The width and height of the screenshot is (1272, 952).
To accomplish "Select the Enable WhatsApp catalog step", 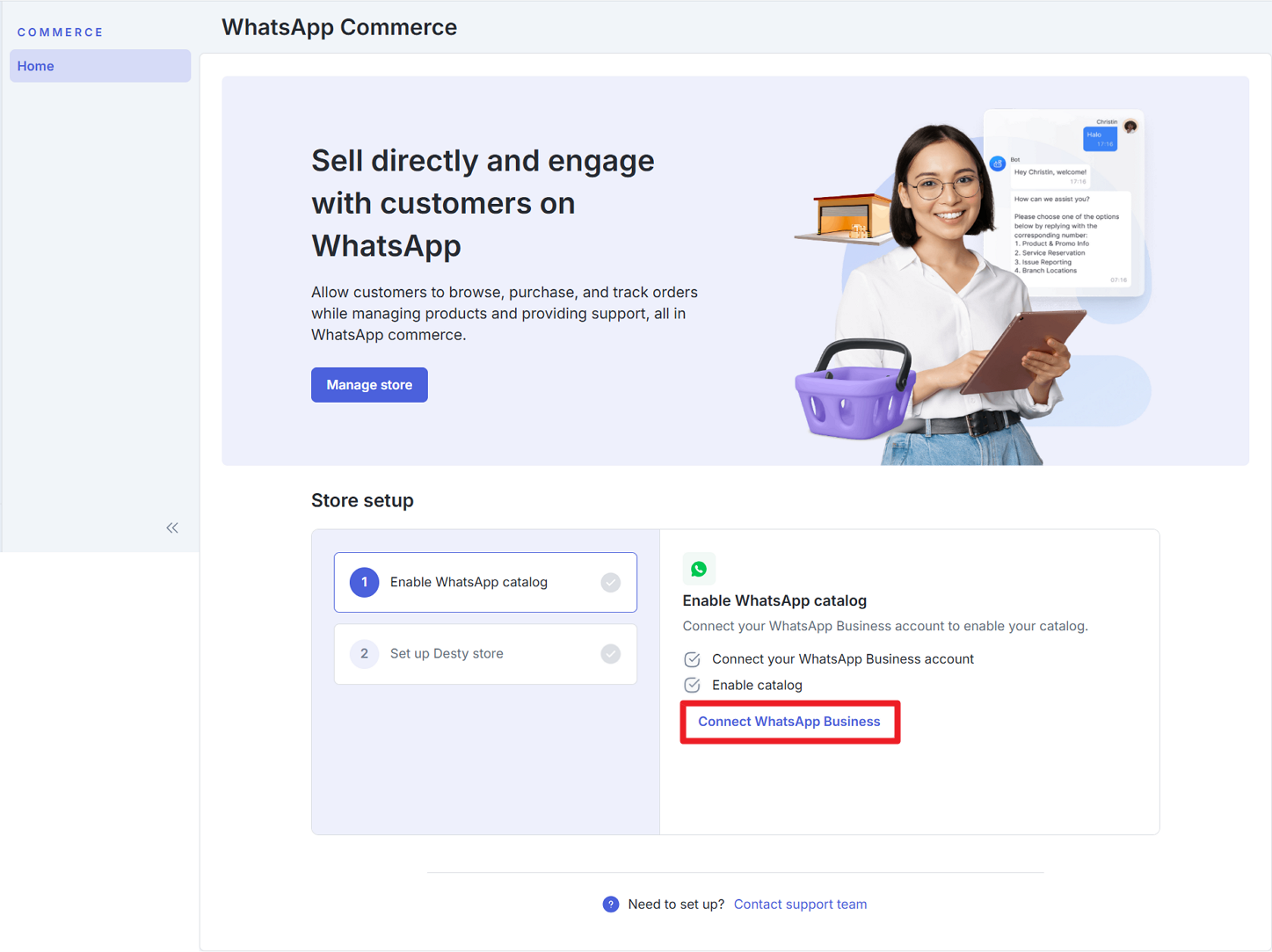I will pos(485,582).
